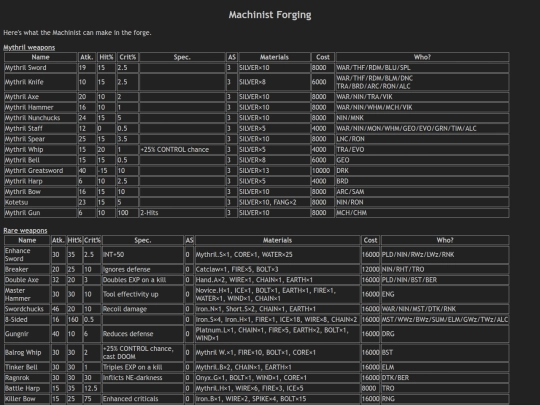This screenshot has width=540, height=405.
Task: Select the Reduces defense spec cell
Action: (143, 334)
